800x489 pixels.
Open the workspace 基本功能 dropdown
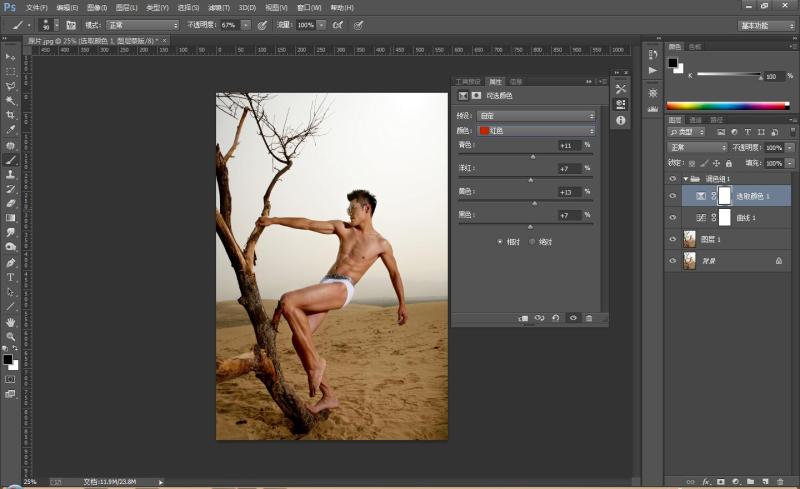pos(766,26)
